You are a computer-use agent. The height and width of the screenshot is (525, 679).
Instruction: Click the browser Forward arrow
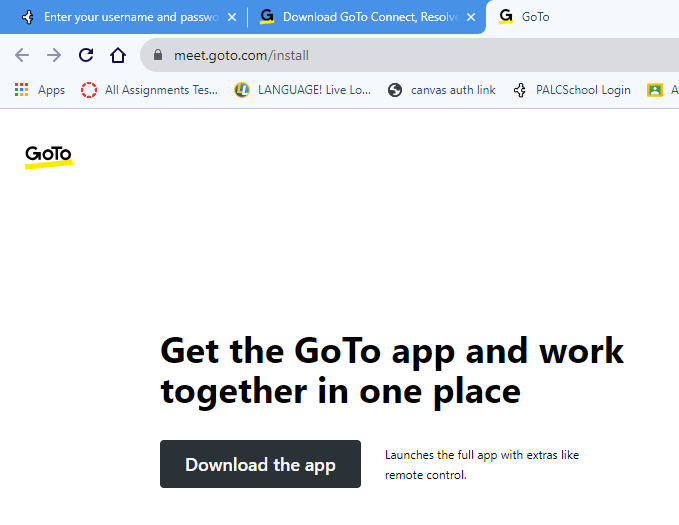54,55
